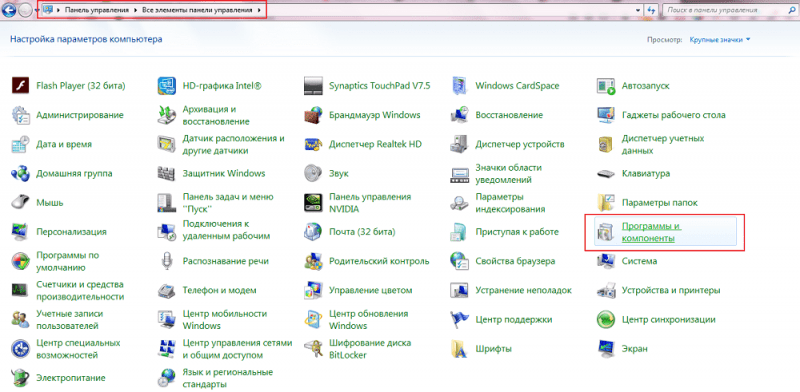Refresh the Control Panel view
Viewport: 800px width, 392px height.
[651, 10]
